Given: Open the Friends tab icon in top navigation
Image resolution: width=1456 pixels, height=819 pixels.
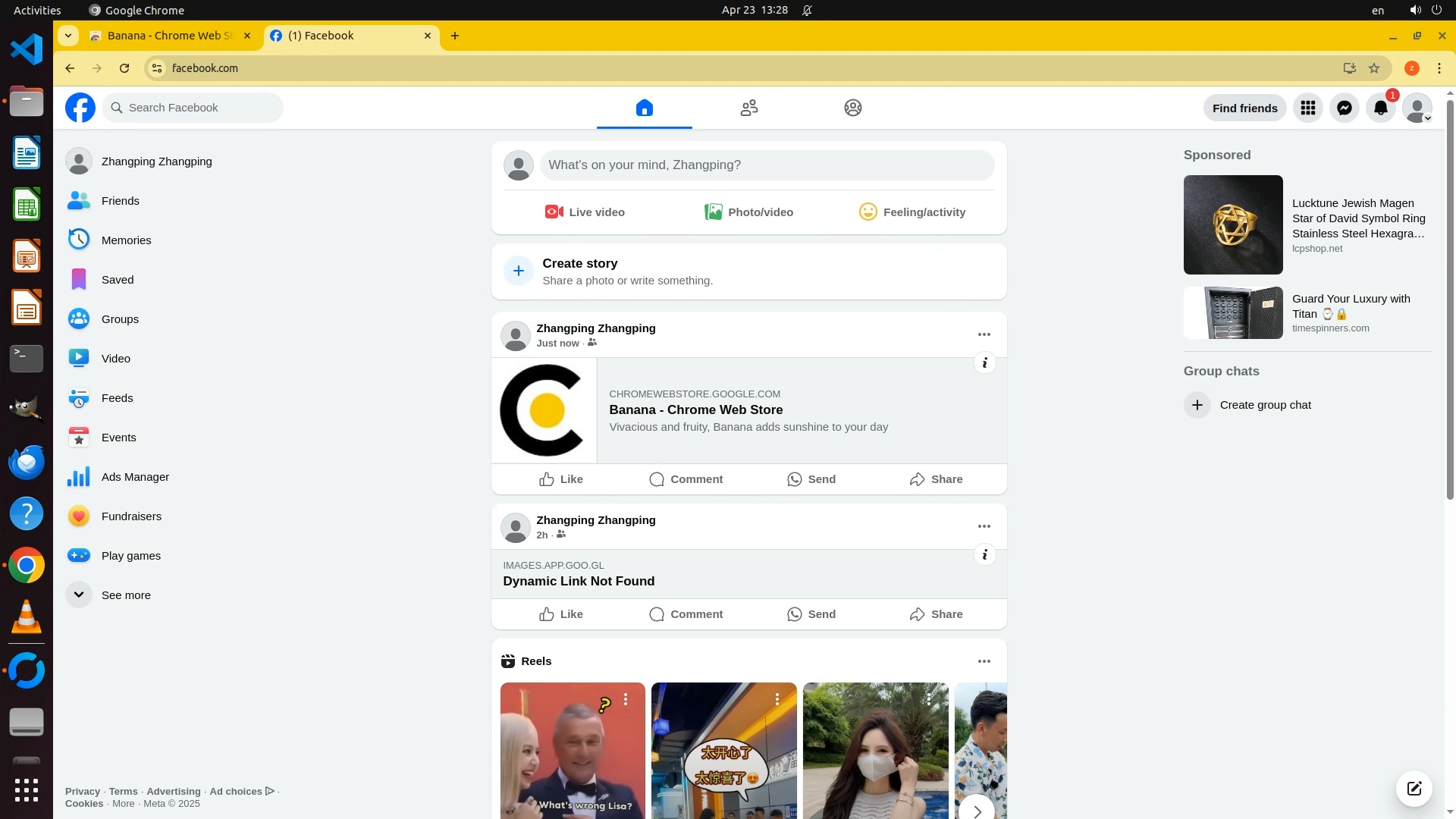Looking at the screenshot, I should pos(748,108).
